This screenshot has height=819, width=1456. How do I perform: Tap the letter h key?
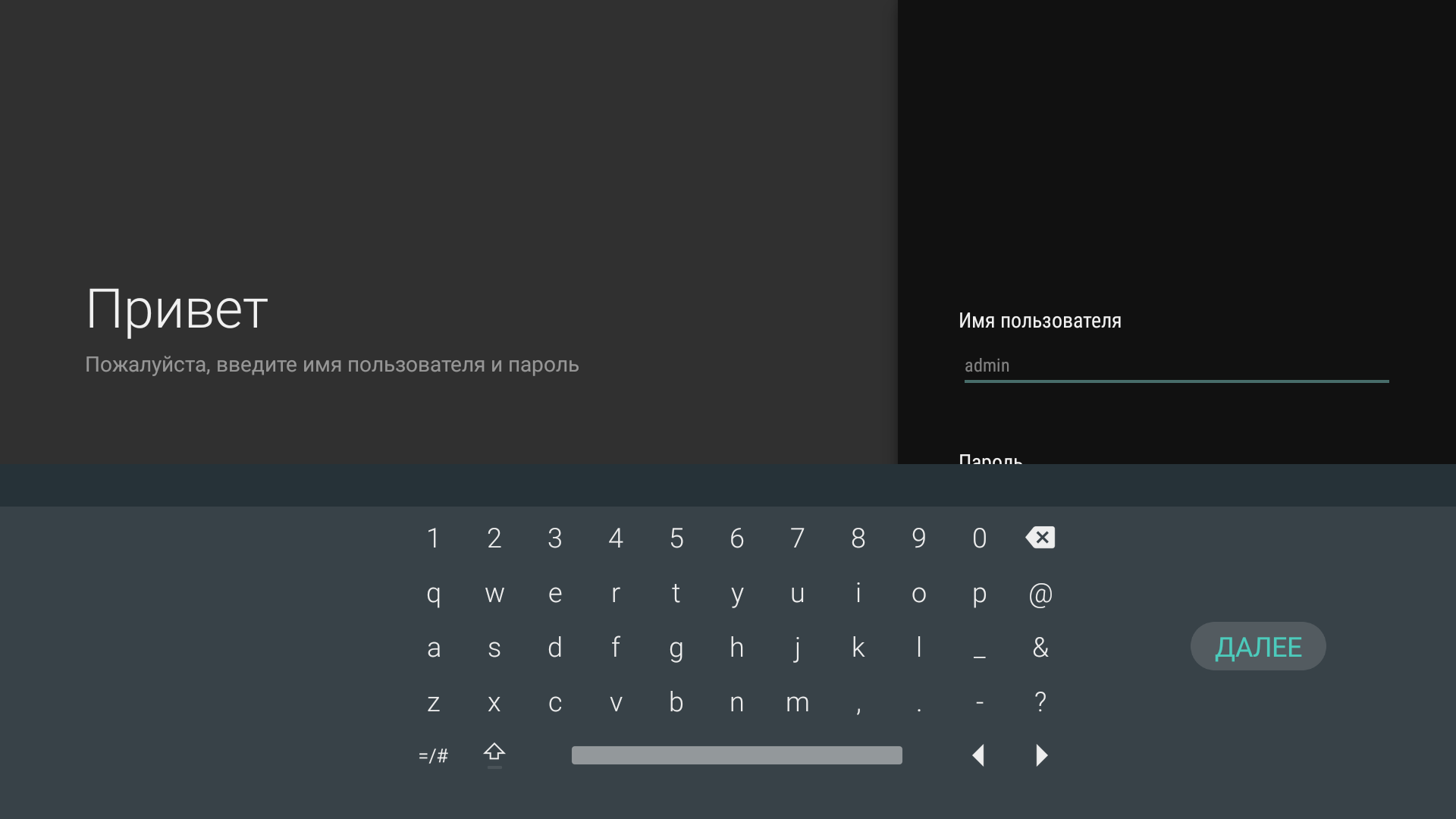point(737,647)
